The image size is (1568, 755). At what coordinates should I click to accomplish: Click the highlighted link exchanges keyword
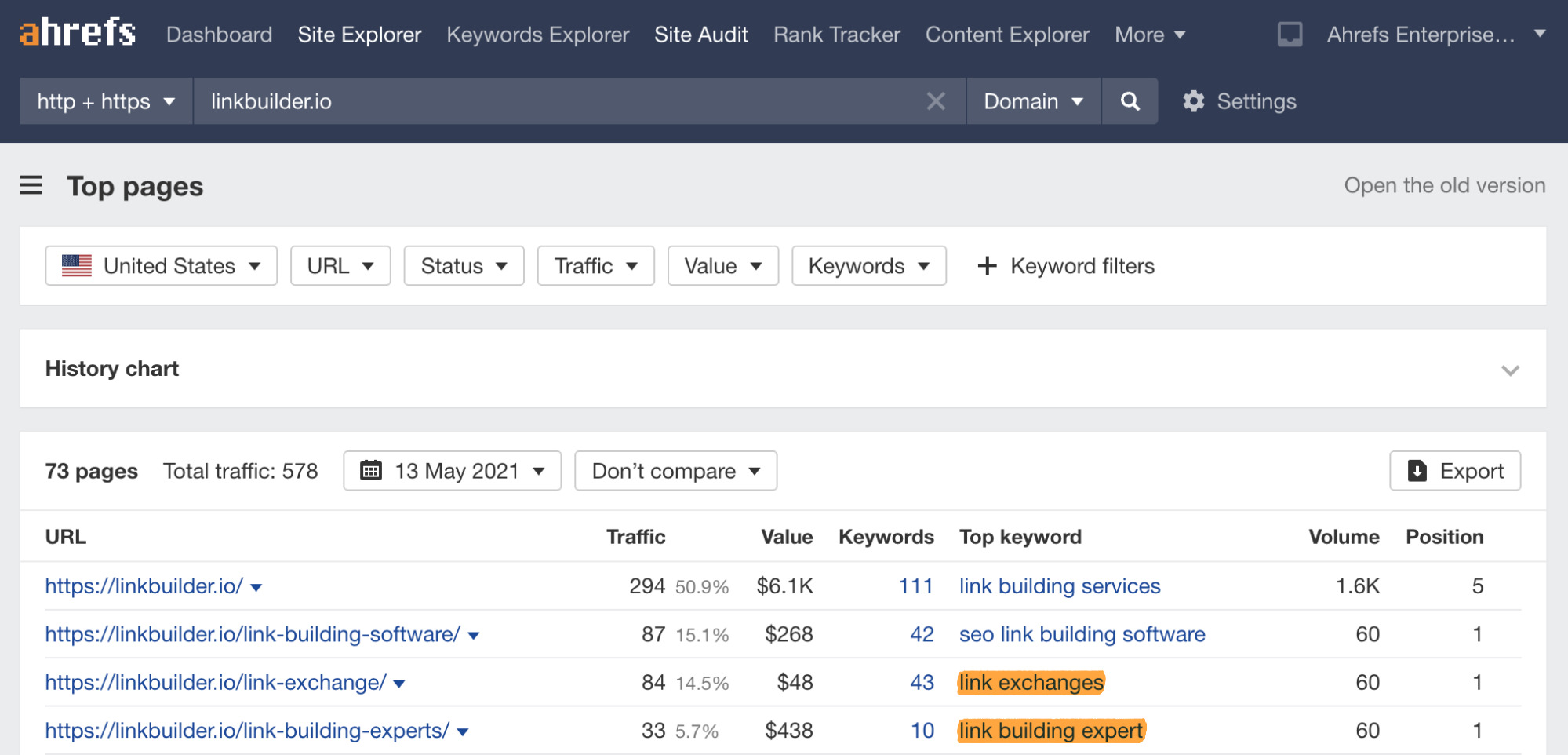point(1031,683)
